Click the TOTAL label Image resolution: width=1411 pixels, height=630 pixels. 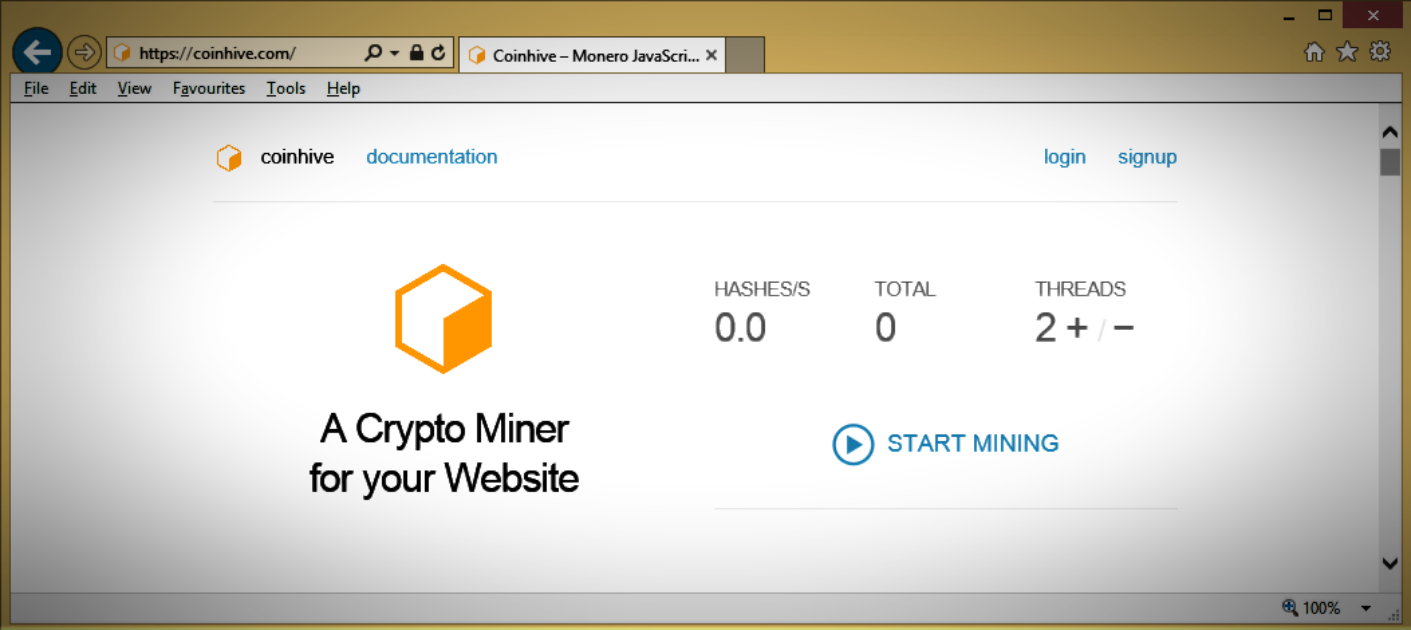(905, 289)
